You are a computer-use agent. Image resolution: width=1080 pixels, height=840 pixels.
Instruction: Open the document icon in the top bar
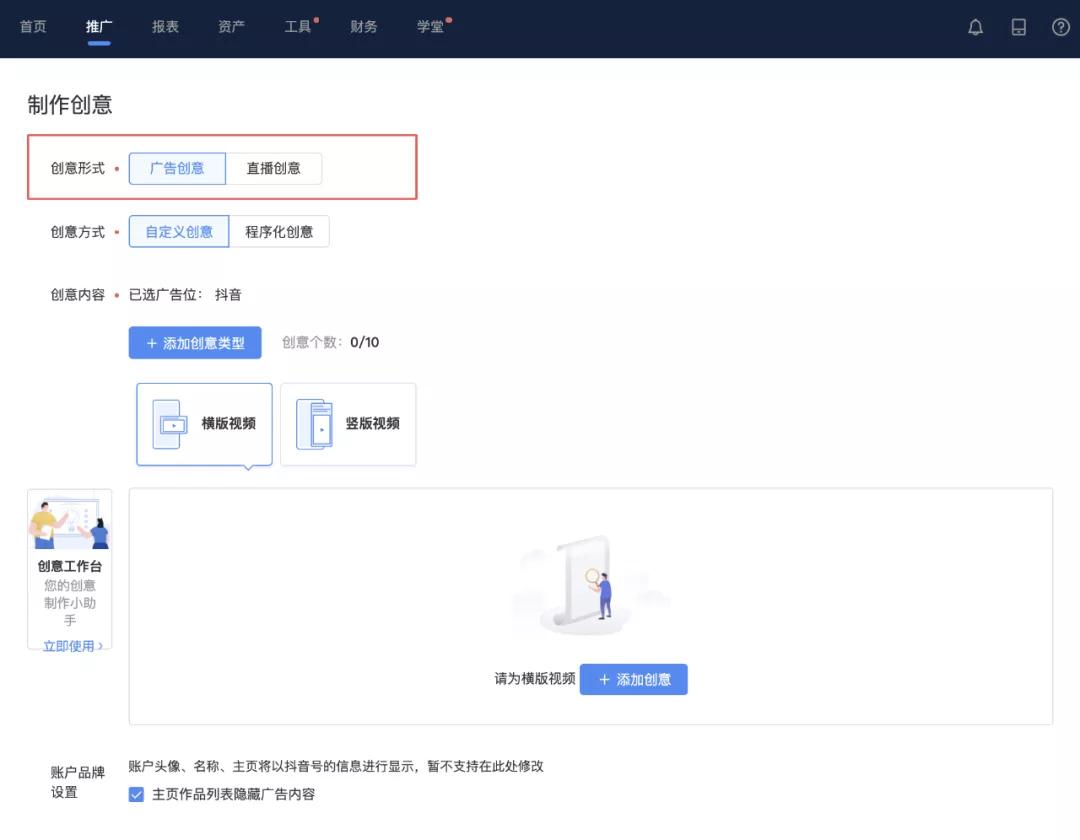(x=1018, y=28)
